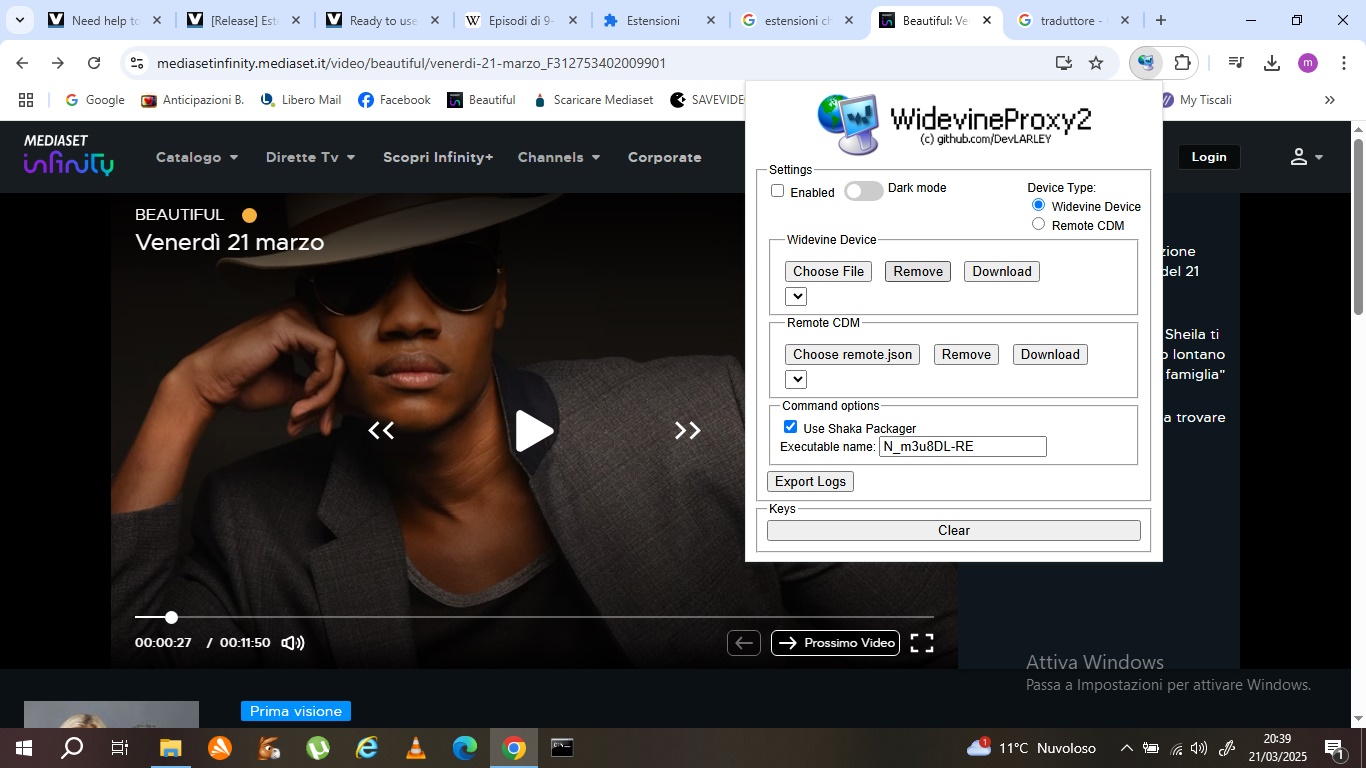Switch to the traduttore tab
1366x768 pixels.
pyautogui.click(x=1071, y=20)
